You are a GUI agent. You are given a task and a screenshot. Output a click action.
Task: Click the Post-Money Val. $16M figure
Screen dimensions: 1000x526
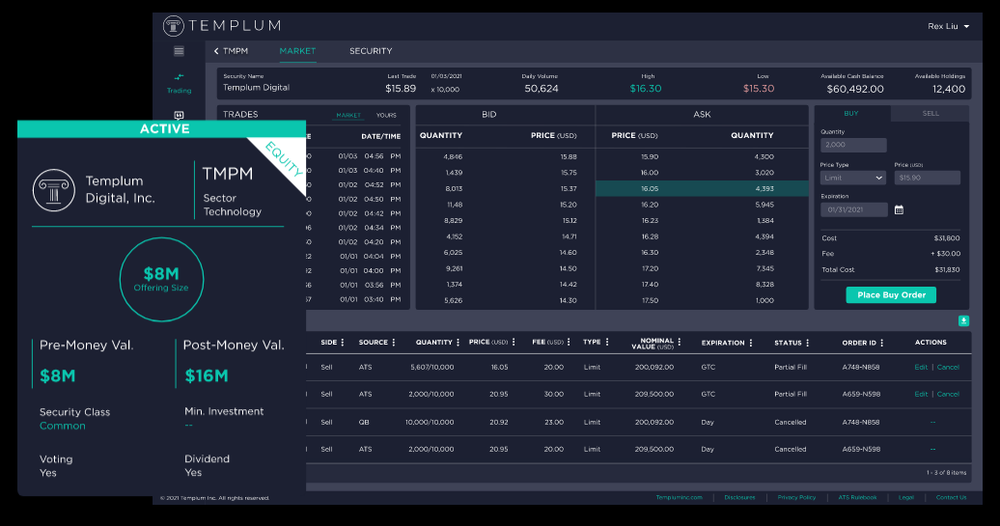[207, 376]
